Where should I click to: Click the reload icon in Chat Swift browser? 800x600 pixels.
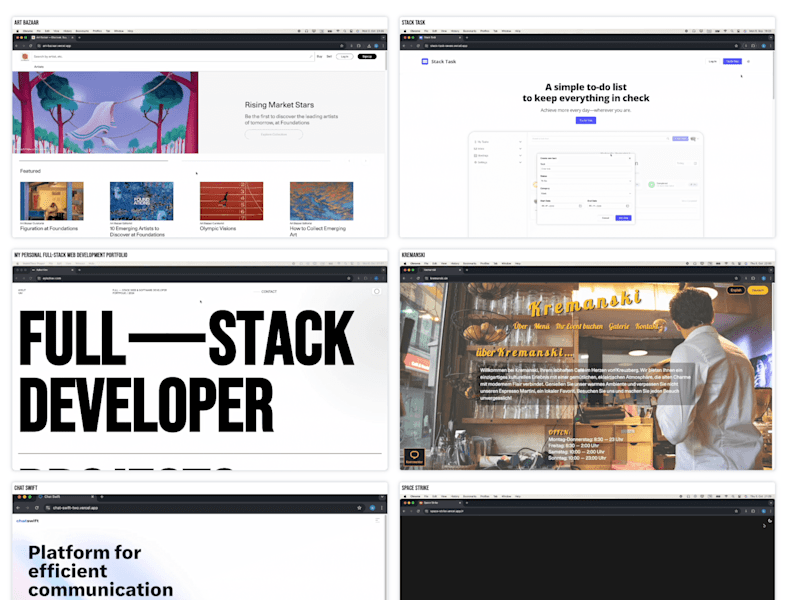(x=37, y=508)
